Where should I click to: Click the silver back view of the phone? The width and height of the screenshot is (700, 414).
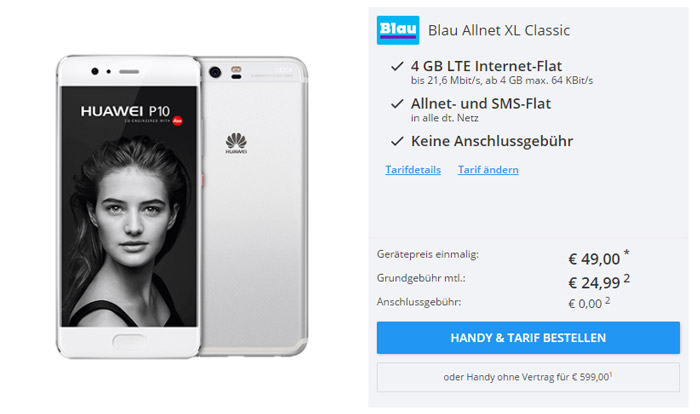[254, 206]
